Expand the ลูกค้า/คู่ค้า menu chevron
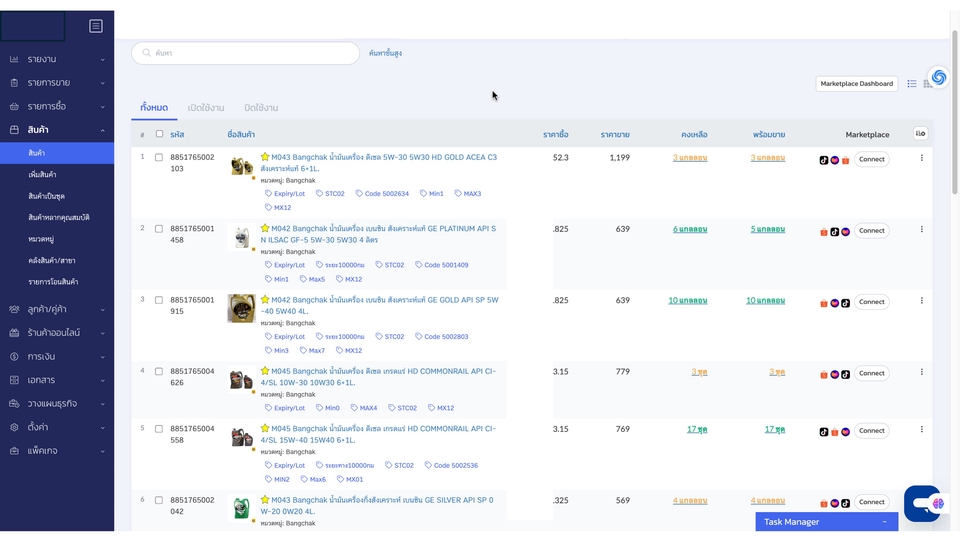Screen dimensions: 960x540 (102, 309)
